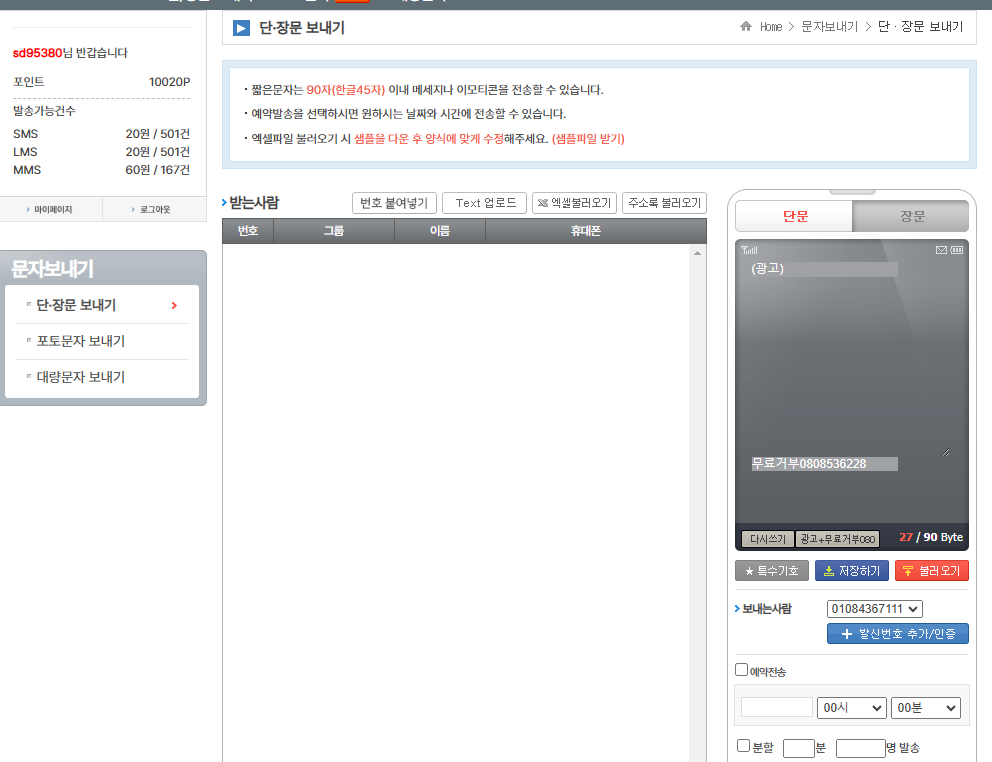
Task: Expand the 00시 hour dropdown
Action: [x=851, y=708]
